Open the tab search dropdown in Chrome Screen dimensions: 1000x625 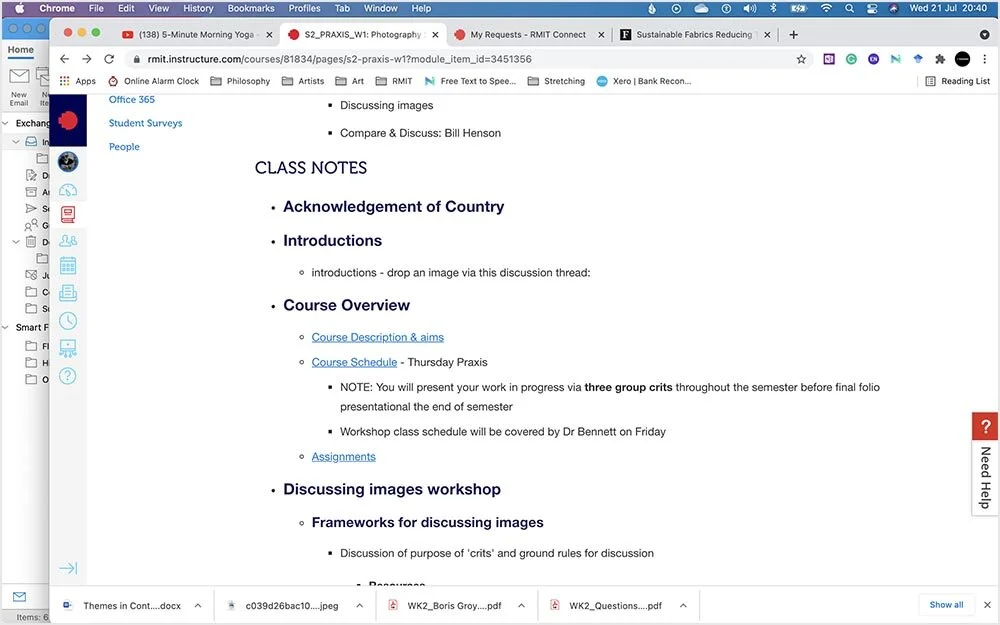coord(985,34)
